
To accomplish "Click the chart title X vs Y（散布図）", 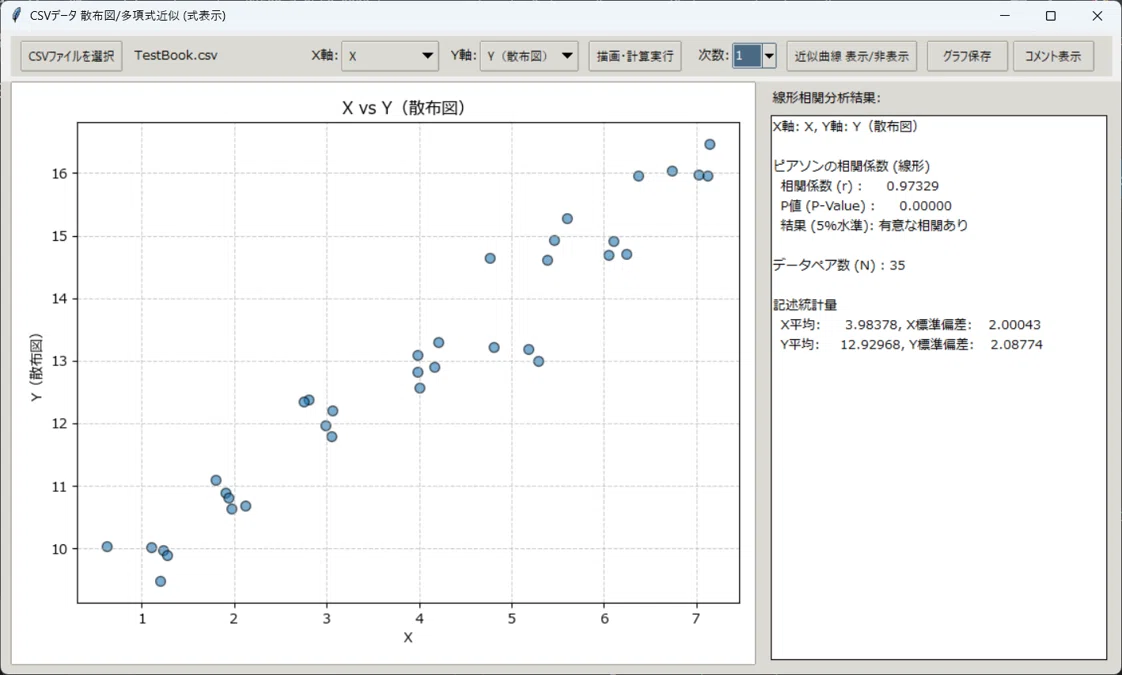I will (x=406, y=107).
